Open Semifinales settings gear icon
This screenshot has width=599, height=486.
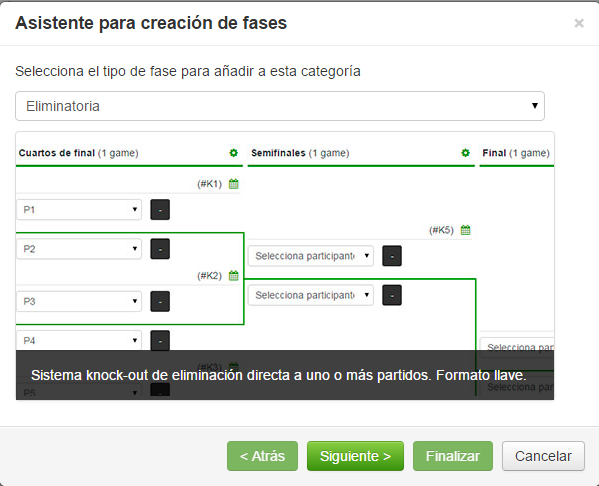[465, 153]
